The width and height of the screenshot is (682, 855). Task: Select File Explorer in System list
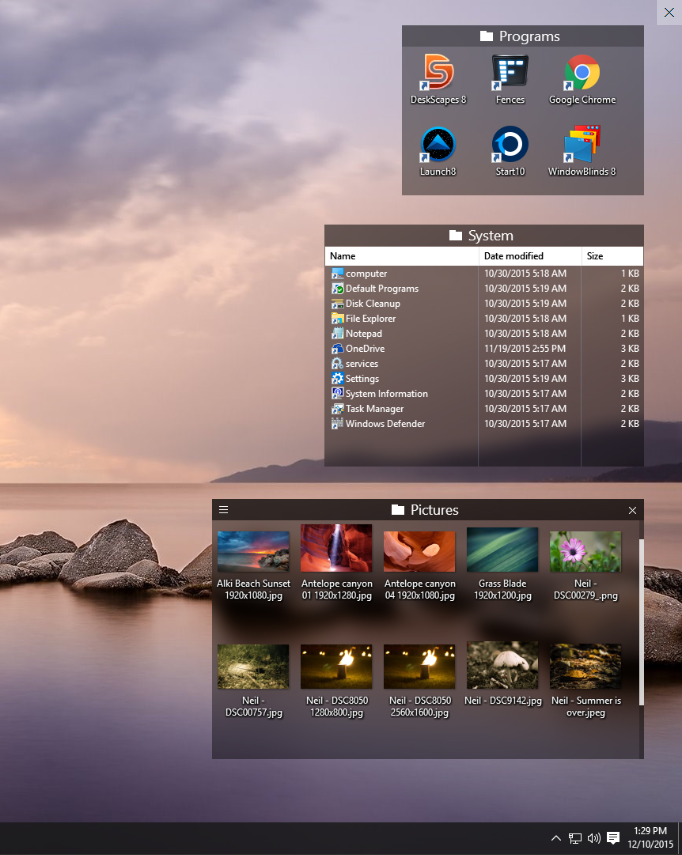point(484,318)
